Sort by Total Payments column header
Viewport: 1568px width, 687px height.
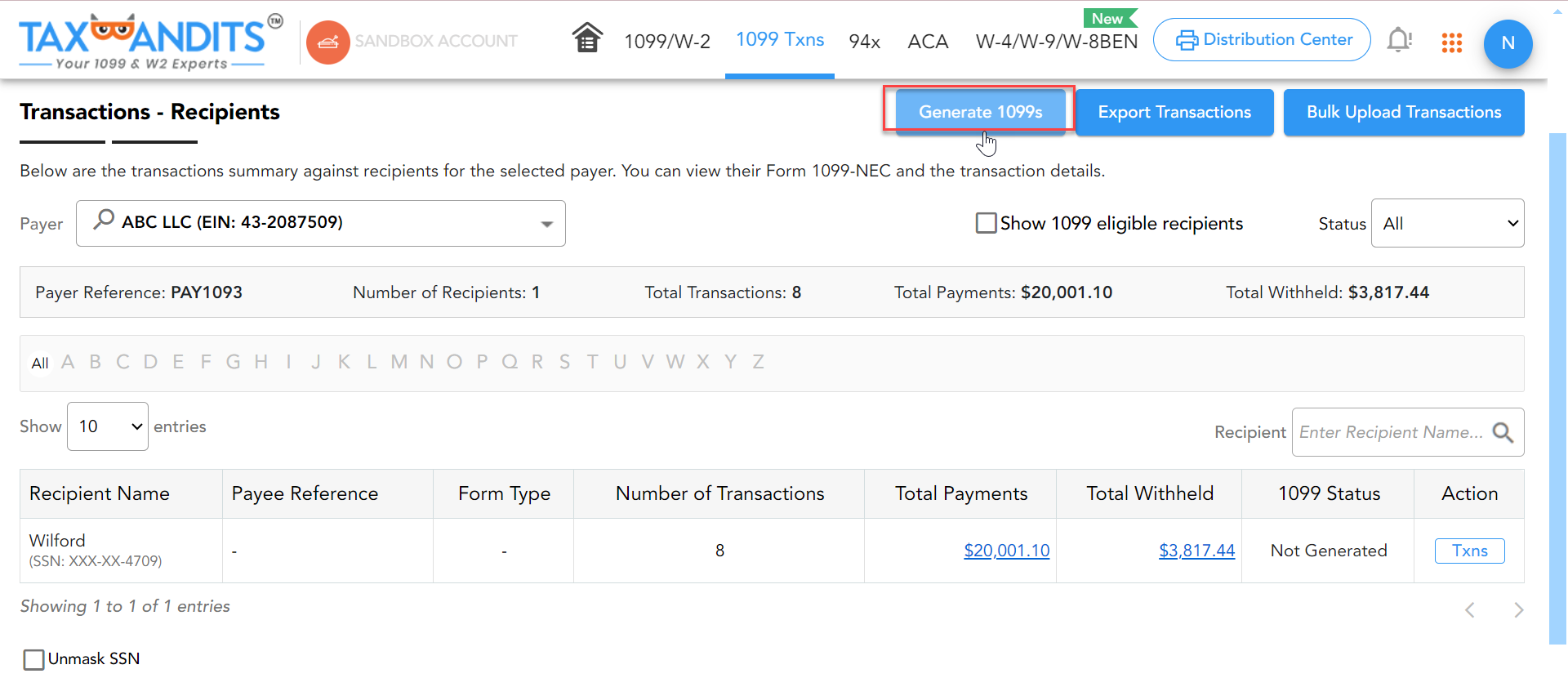[960, 493]
